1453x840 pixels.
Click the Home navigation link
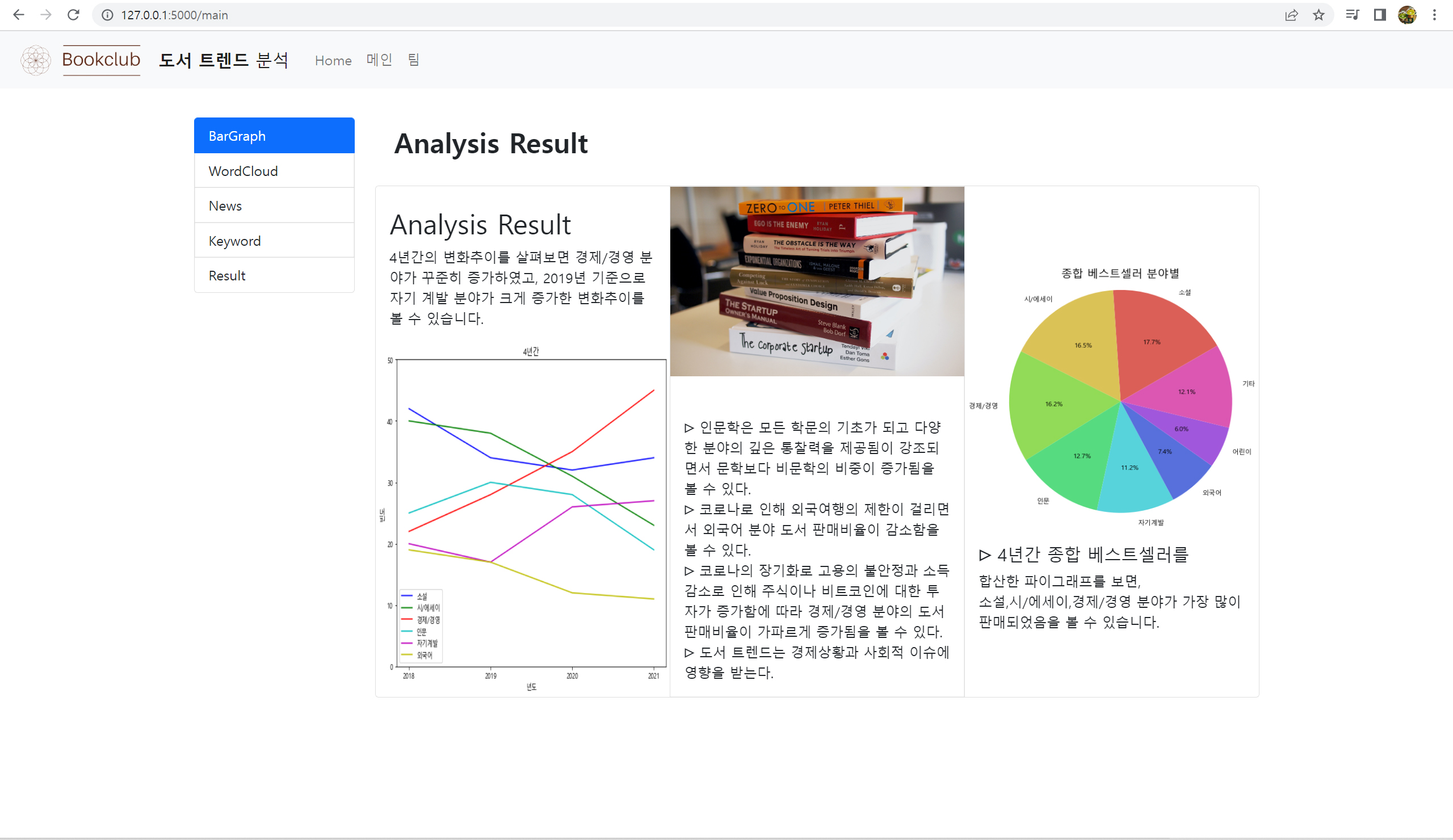[x=333, y=60]
